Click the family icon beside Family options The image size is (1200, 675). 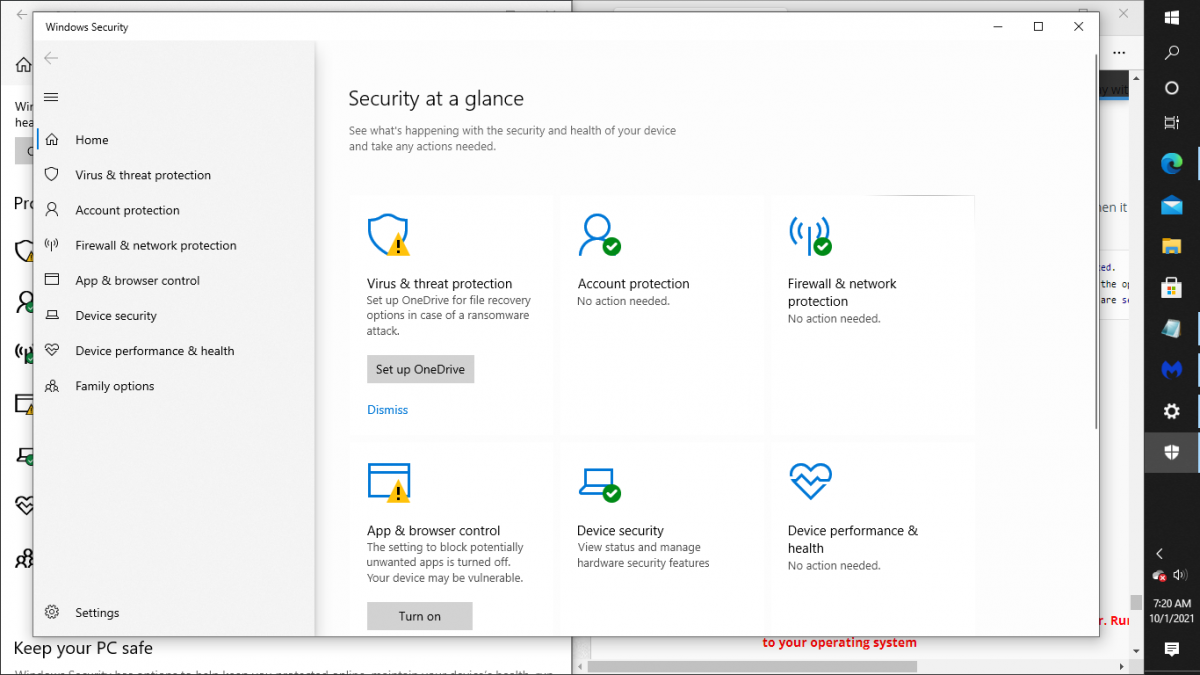pyautogui.click(x=52, y=386)
